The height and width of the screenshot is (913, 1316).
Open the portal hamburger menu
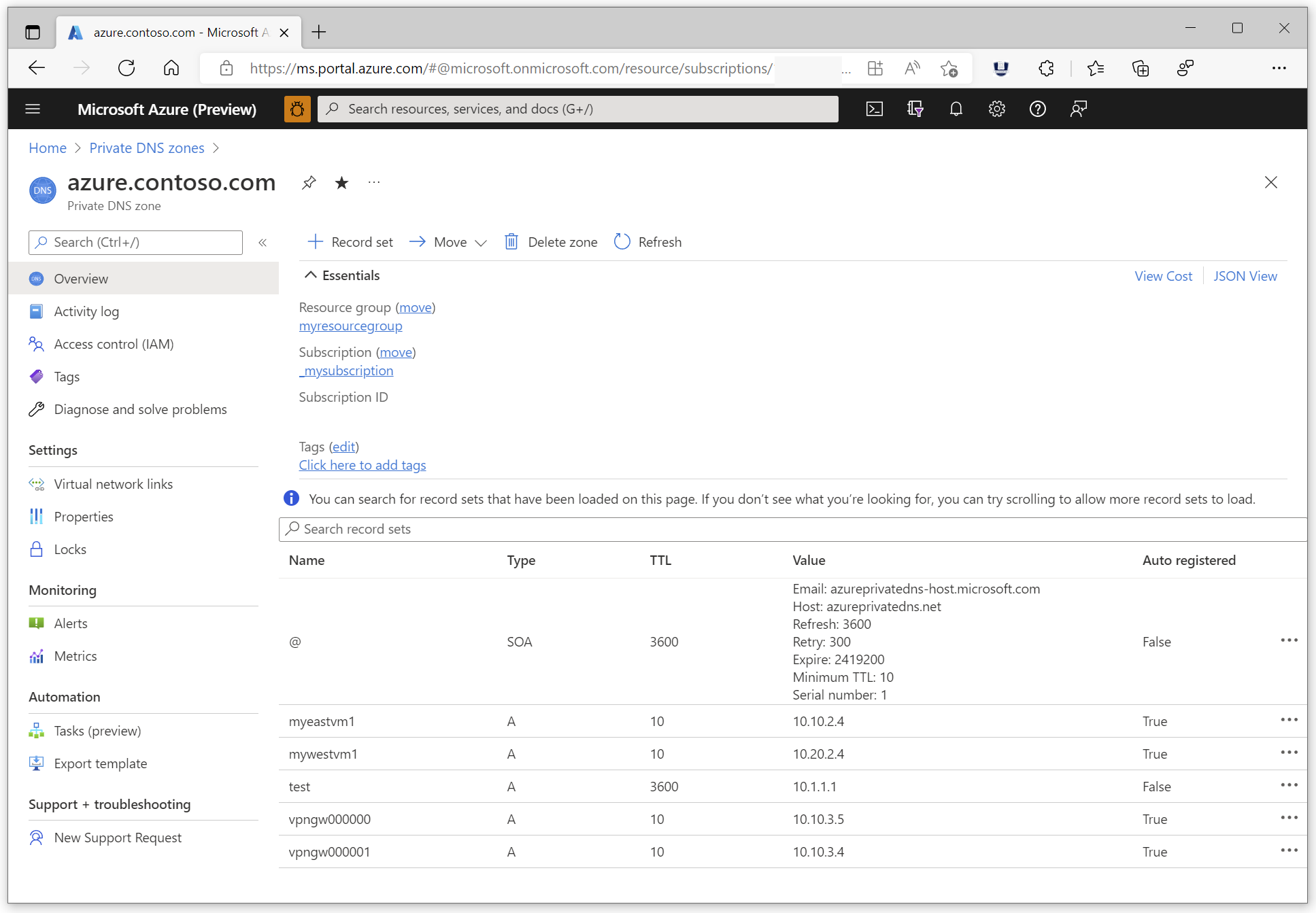(x=33, y=109)
